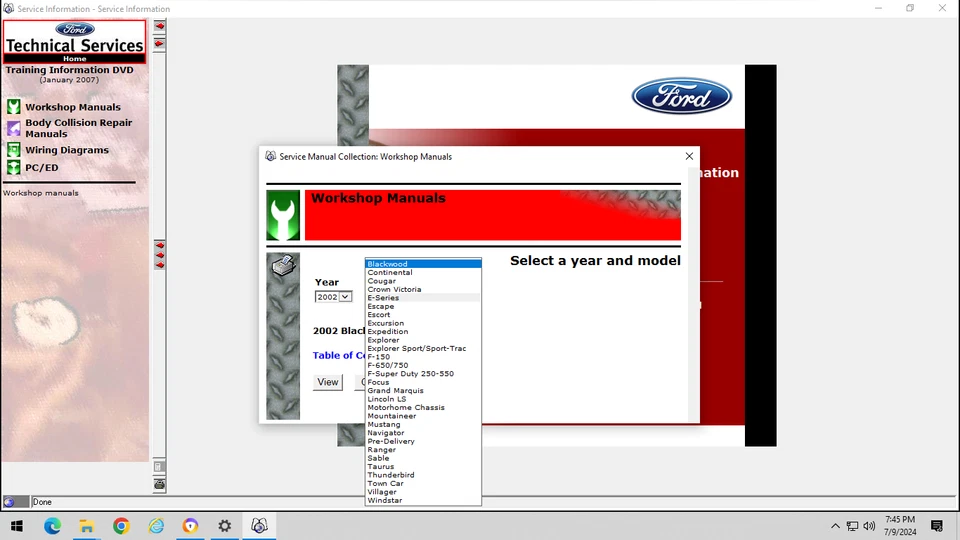Launch Google Chrome from taskbar
The width and height of the screenshot is (960, 540).
click(x=121, y=526)
